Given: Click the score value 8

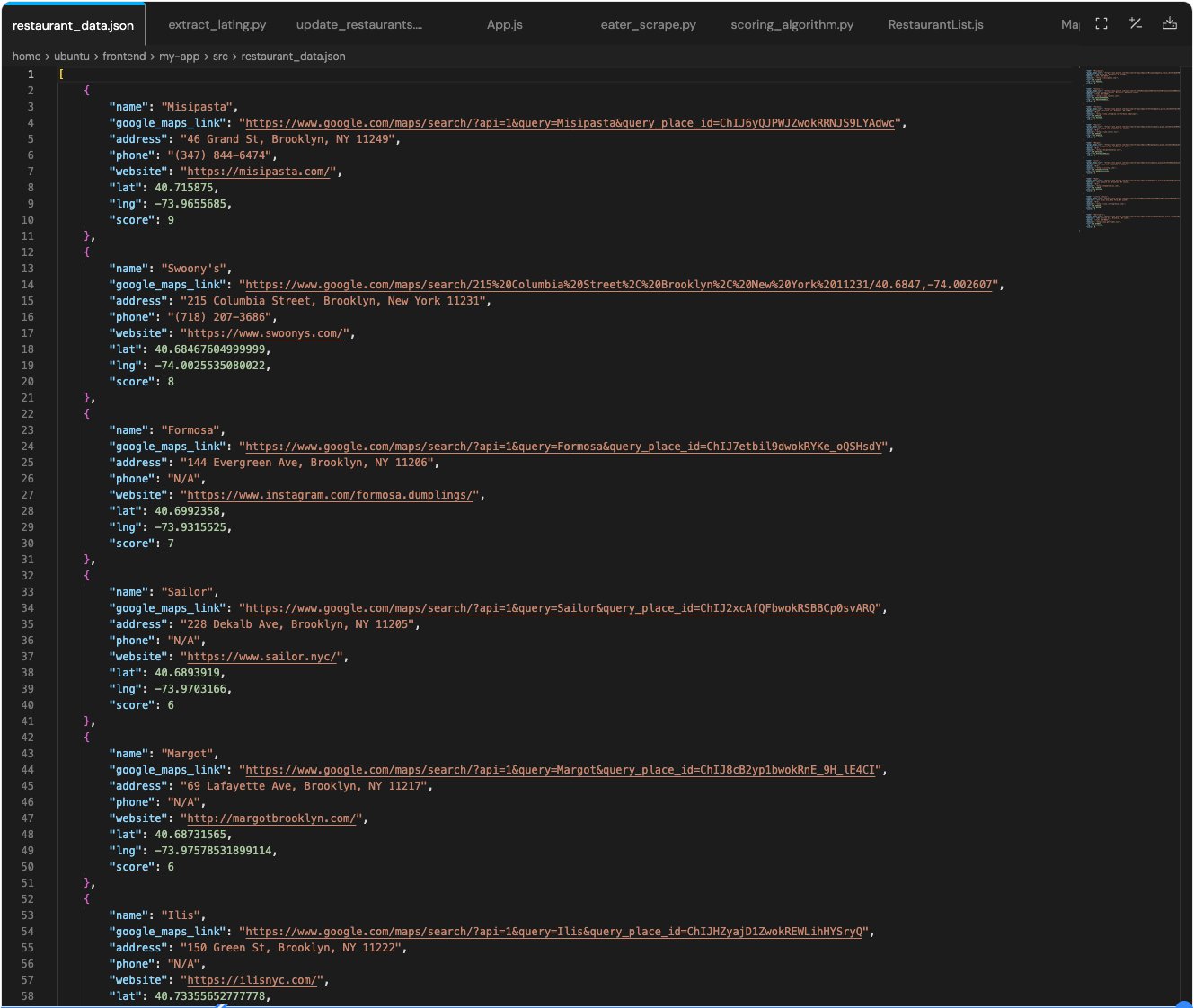Looking at the screenshot, I should pyautogui.click(x=171, y=382).
